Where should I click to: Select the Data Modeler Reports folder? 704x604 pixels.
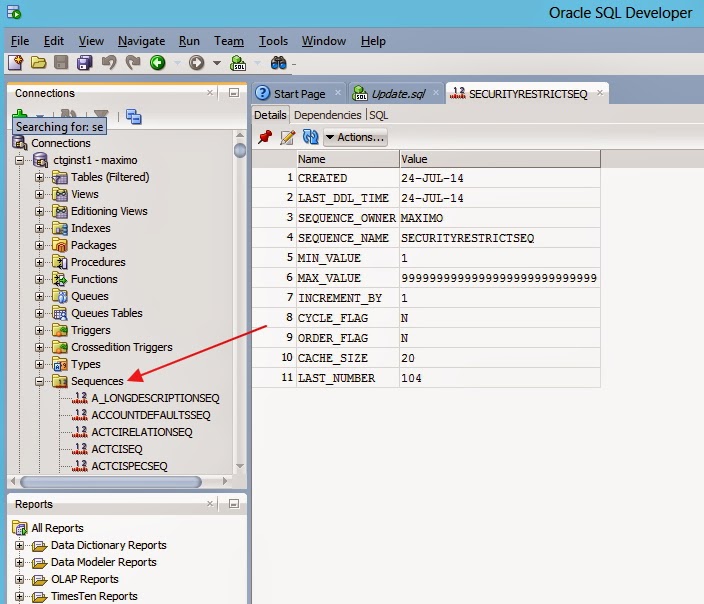pyautogui.click(x=104, y=563)
